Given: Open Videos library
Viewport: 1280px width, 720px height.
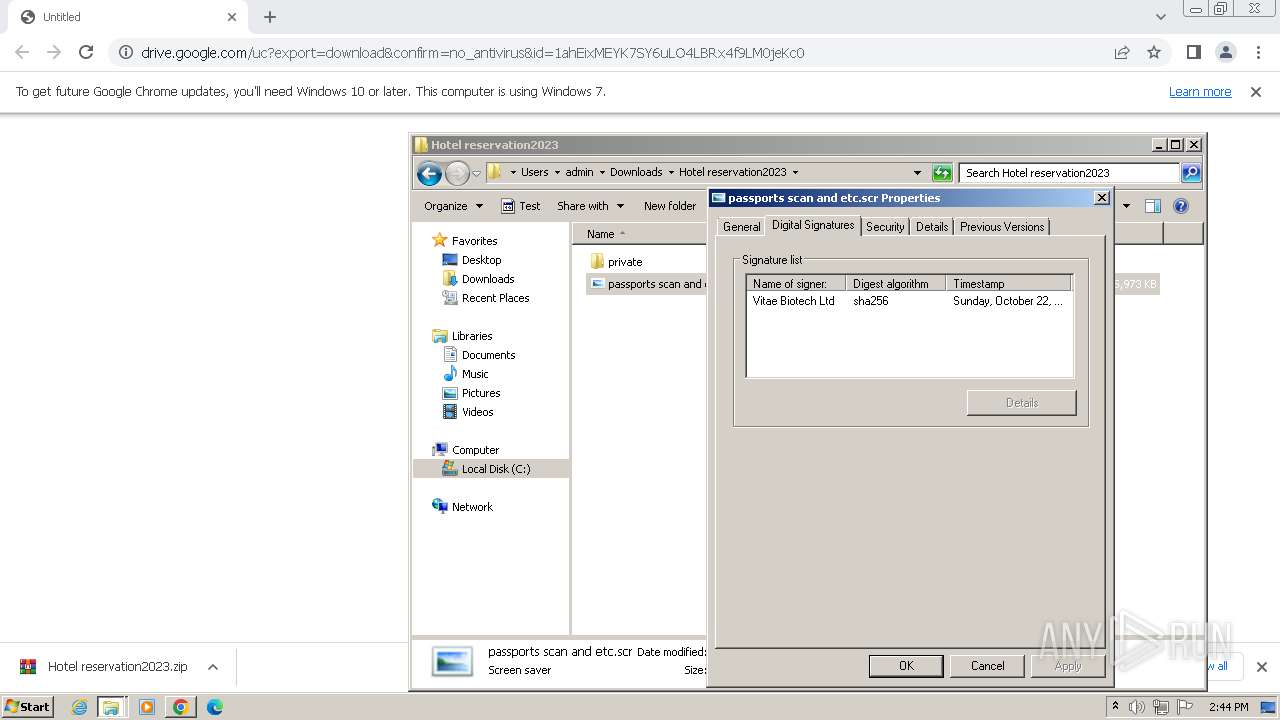Looking at the screenshot, I should point(477,412).
